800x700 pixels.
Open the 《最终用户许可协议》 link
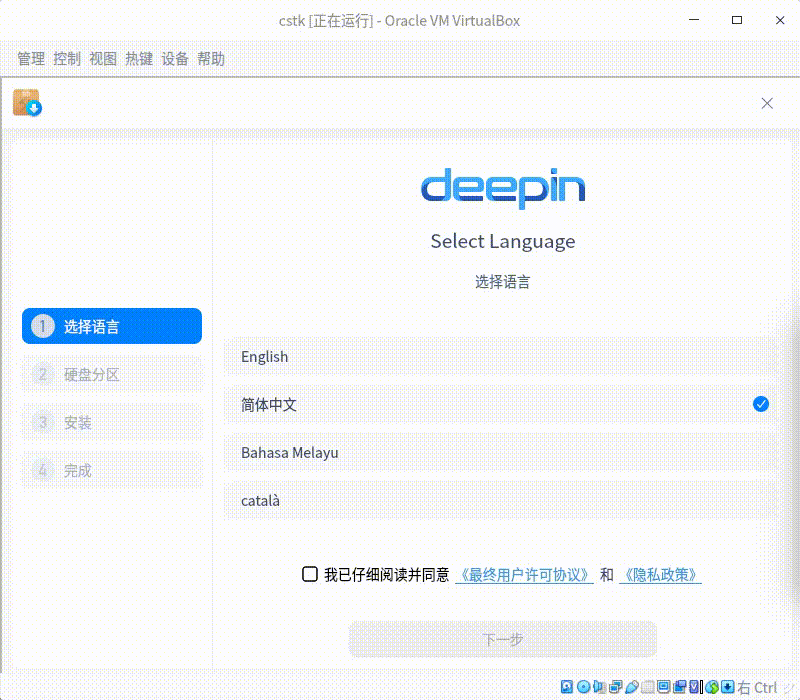point(524,574)
